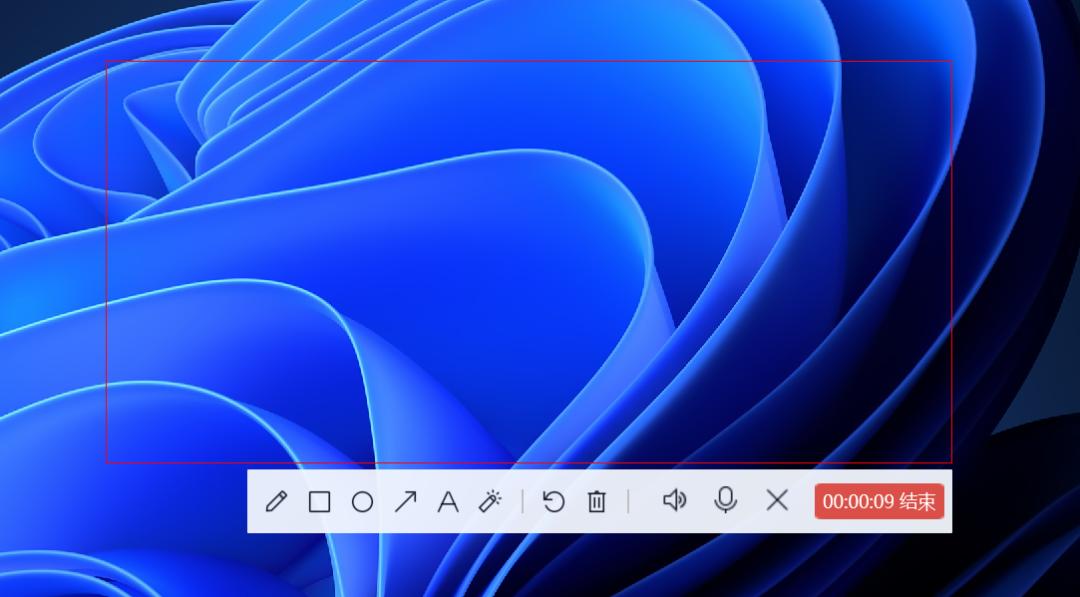
Task: Select the arrow annotation tool
Action: point(406,501)
